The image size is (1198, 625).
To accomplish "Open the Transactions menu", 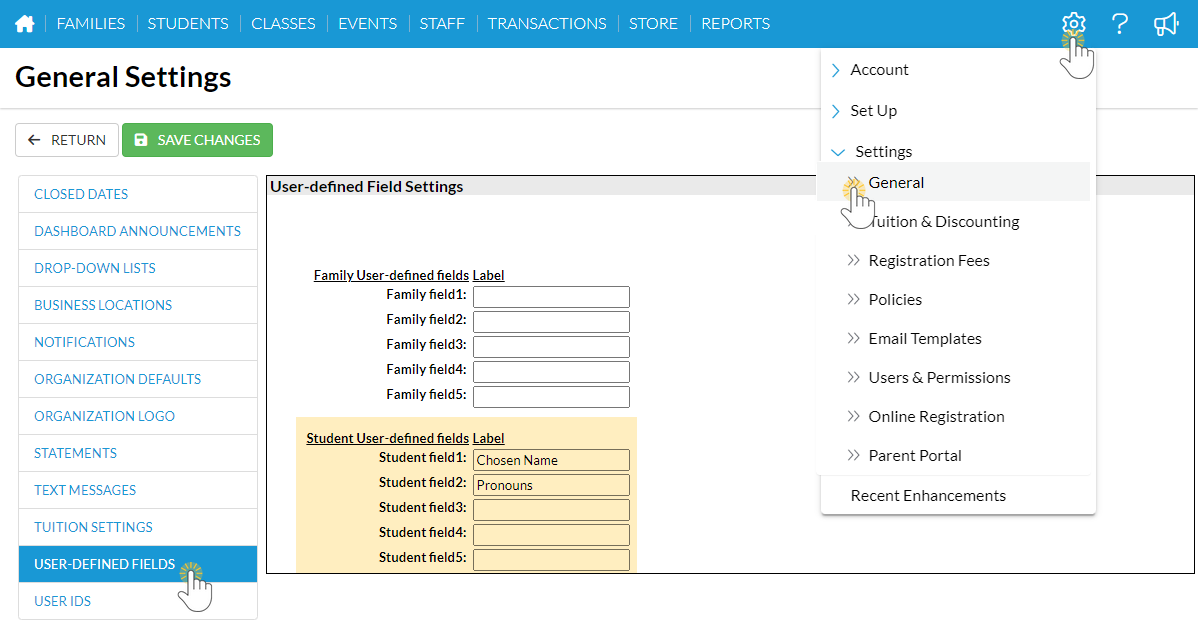I will click(547, 24).
